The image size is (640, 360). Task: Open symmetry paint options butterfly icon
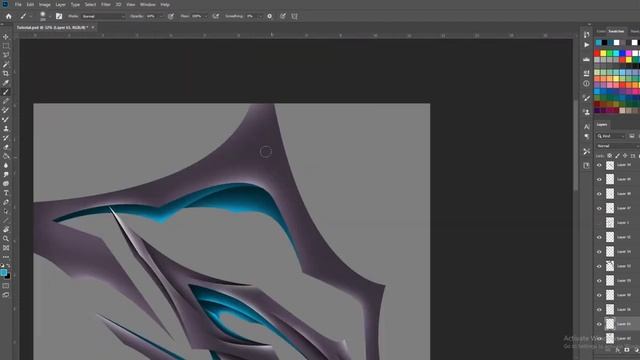point(294,16)
